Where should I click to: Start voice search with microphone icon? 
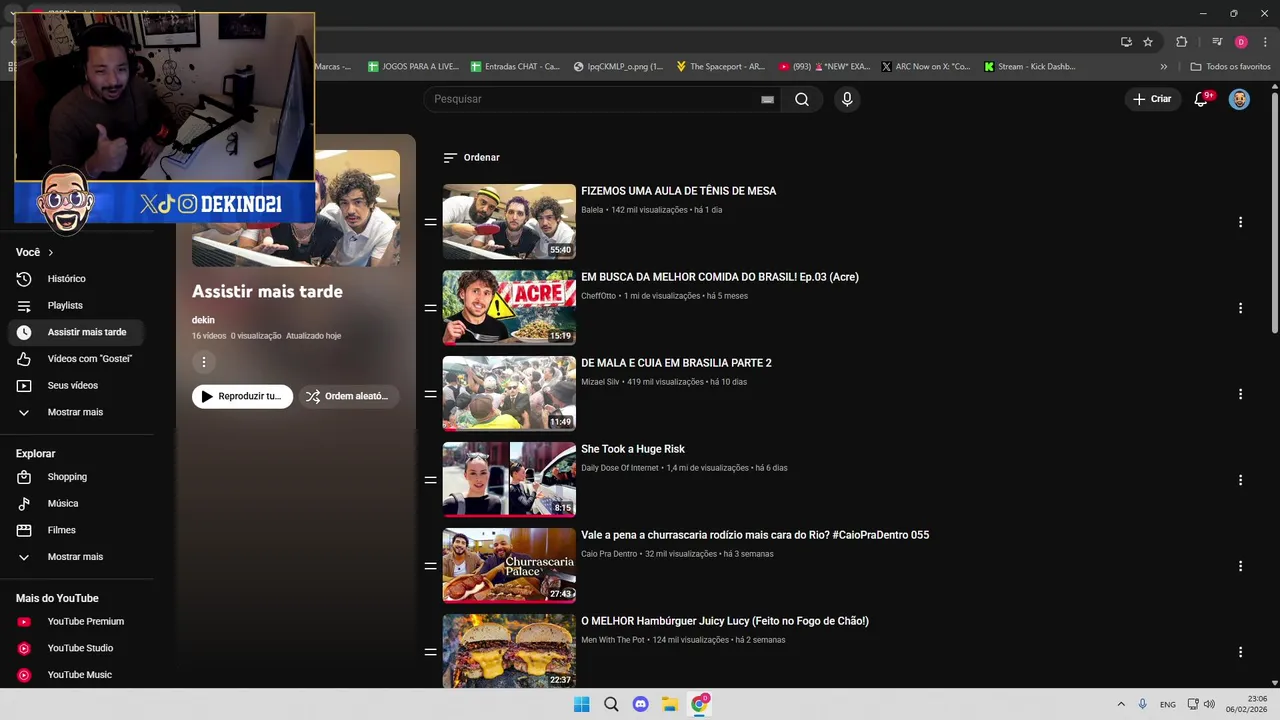847,99
